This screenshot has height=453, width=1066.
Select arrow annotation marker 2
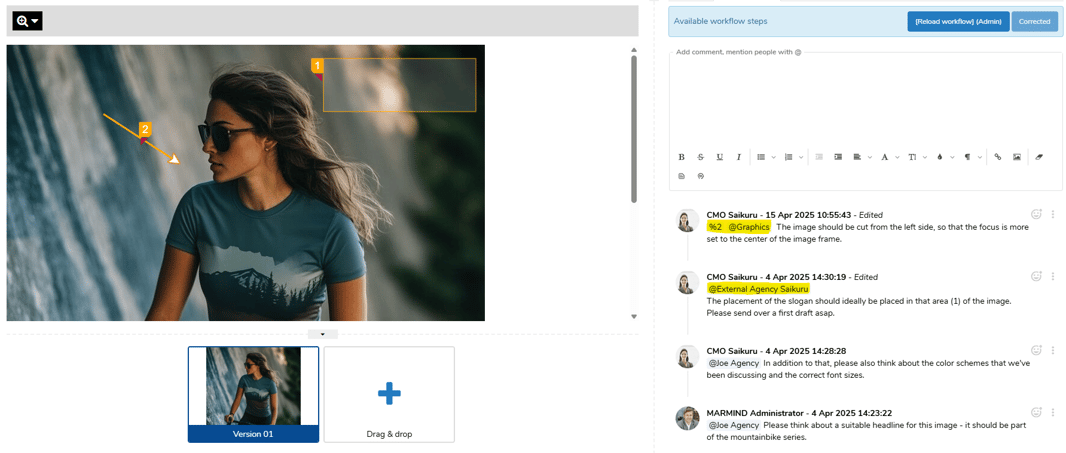(145, 130)
